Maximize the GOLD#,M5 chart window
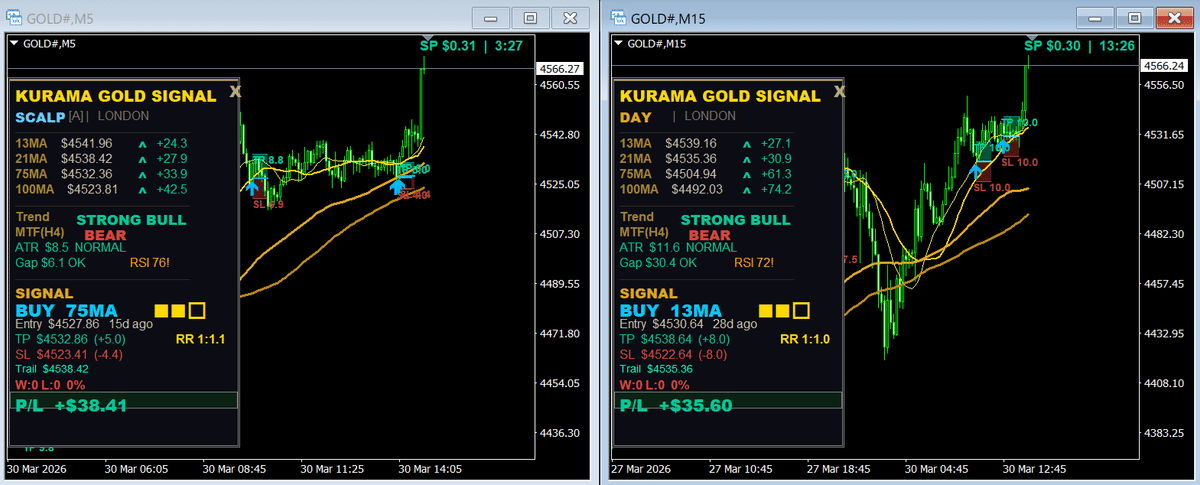Screen dimensions: 1200x485 coord(531,18)
